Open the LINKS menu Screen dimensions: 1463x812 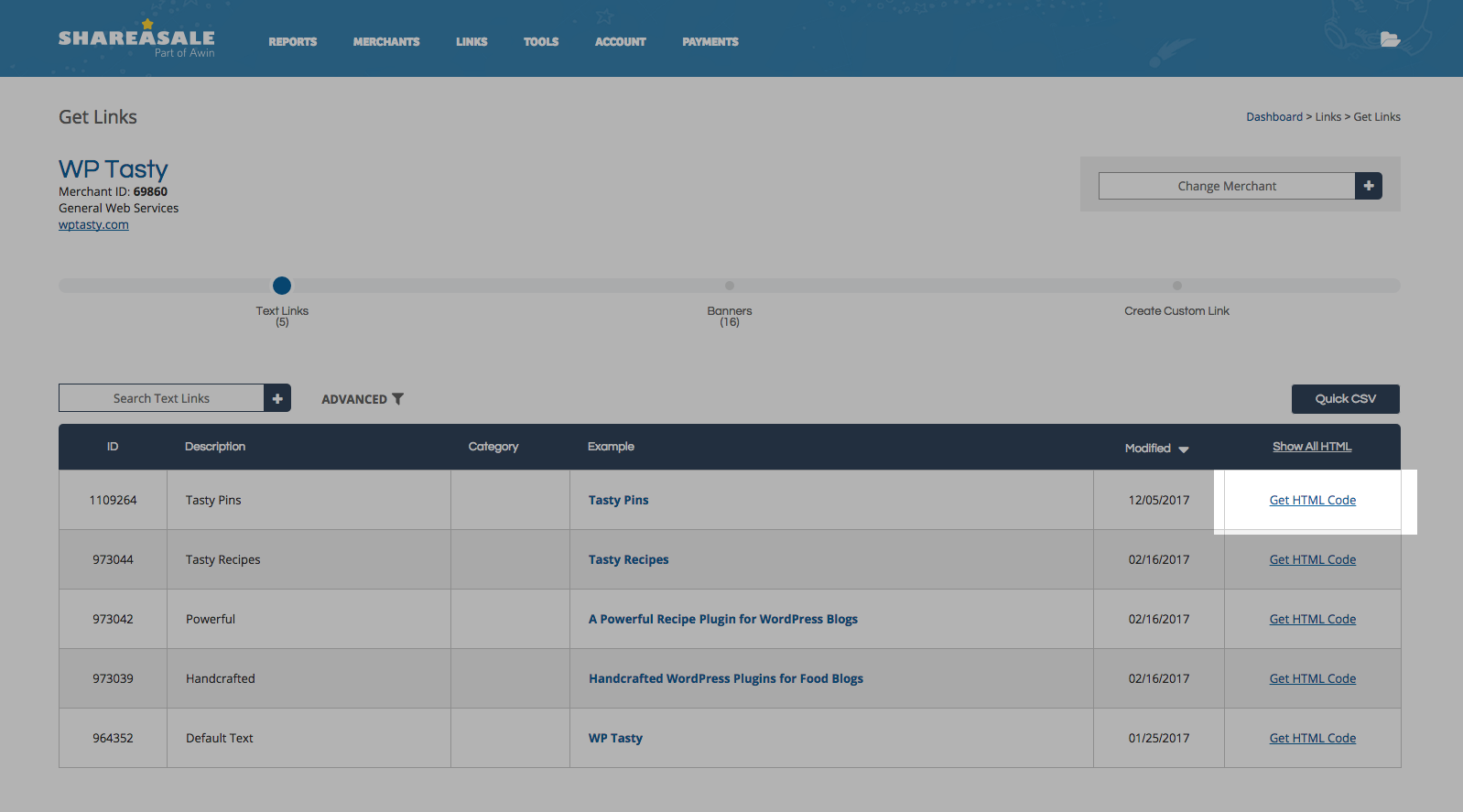[x=471, y=42]
